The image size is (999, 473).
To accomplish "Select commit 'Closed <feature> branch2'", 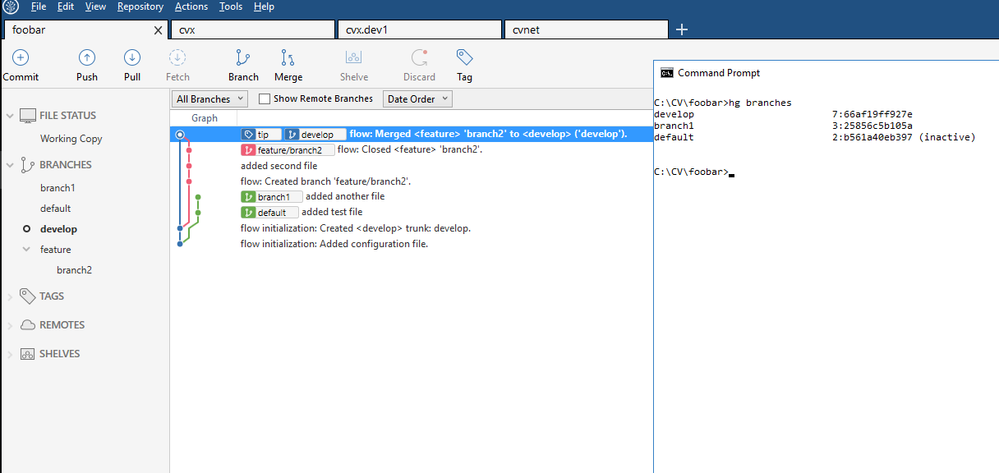I will (x=412, y=150).
